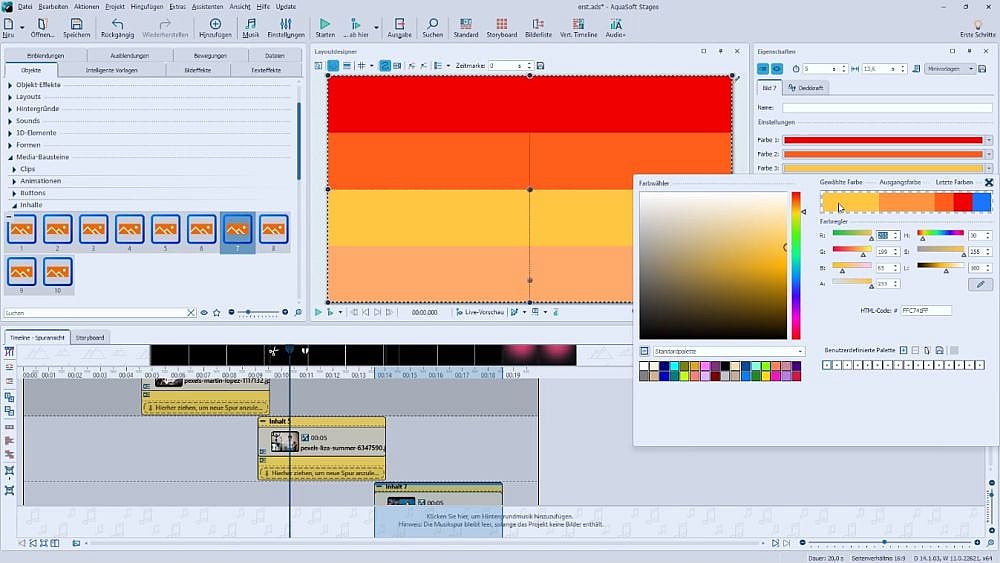Viewport: 1000px width, 563px height.
Task: Click the blue swatch in Letzte Farben
Action: point(981,202)
